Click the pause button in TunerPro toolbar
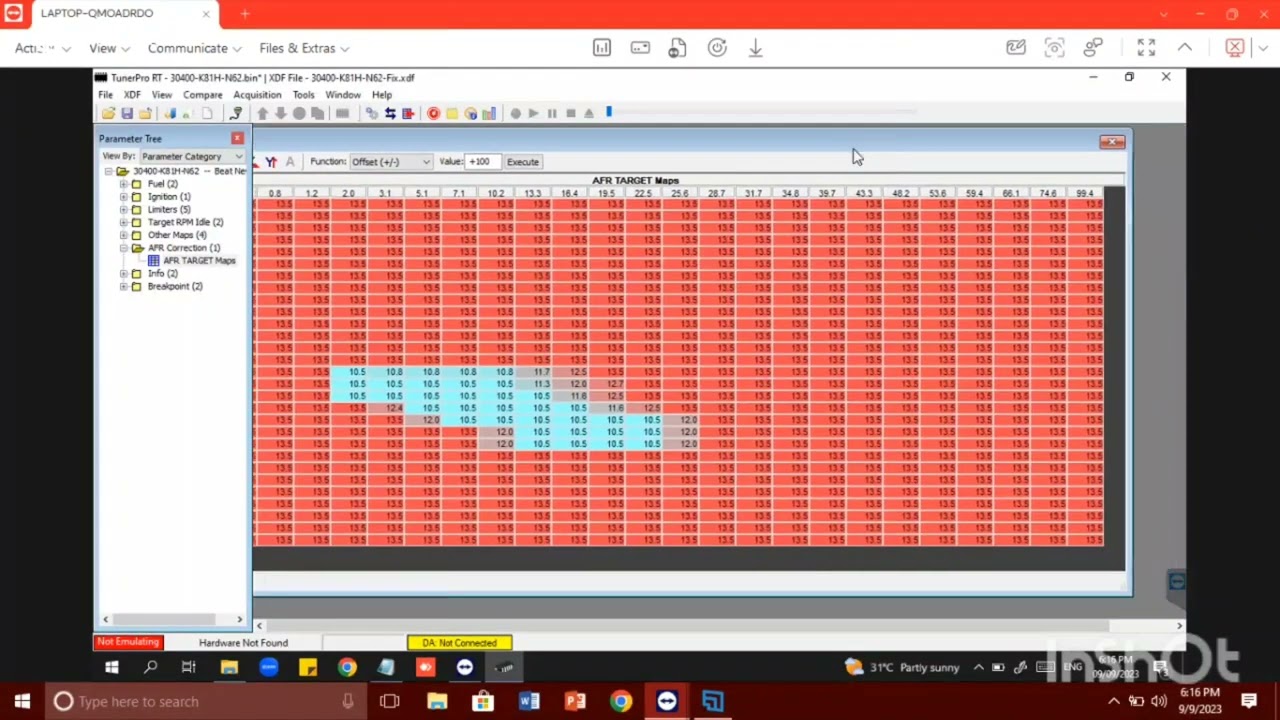1280x720 pixels. [552, 114]
